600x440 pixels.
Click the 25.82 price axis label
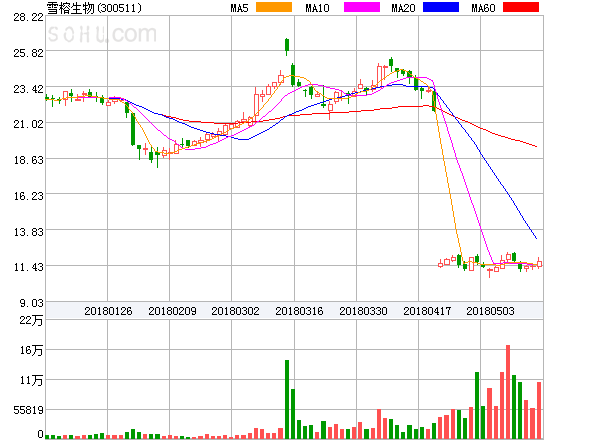coord(28,53)
